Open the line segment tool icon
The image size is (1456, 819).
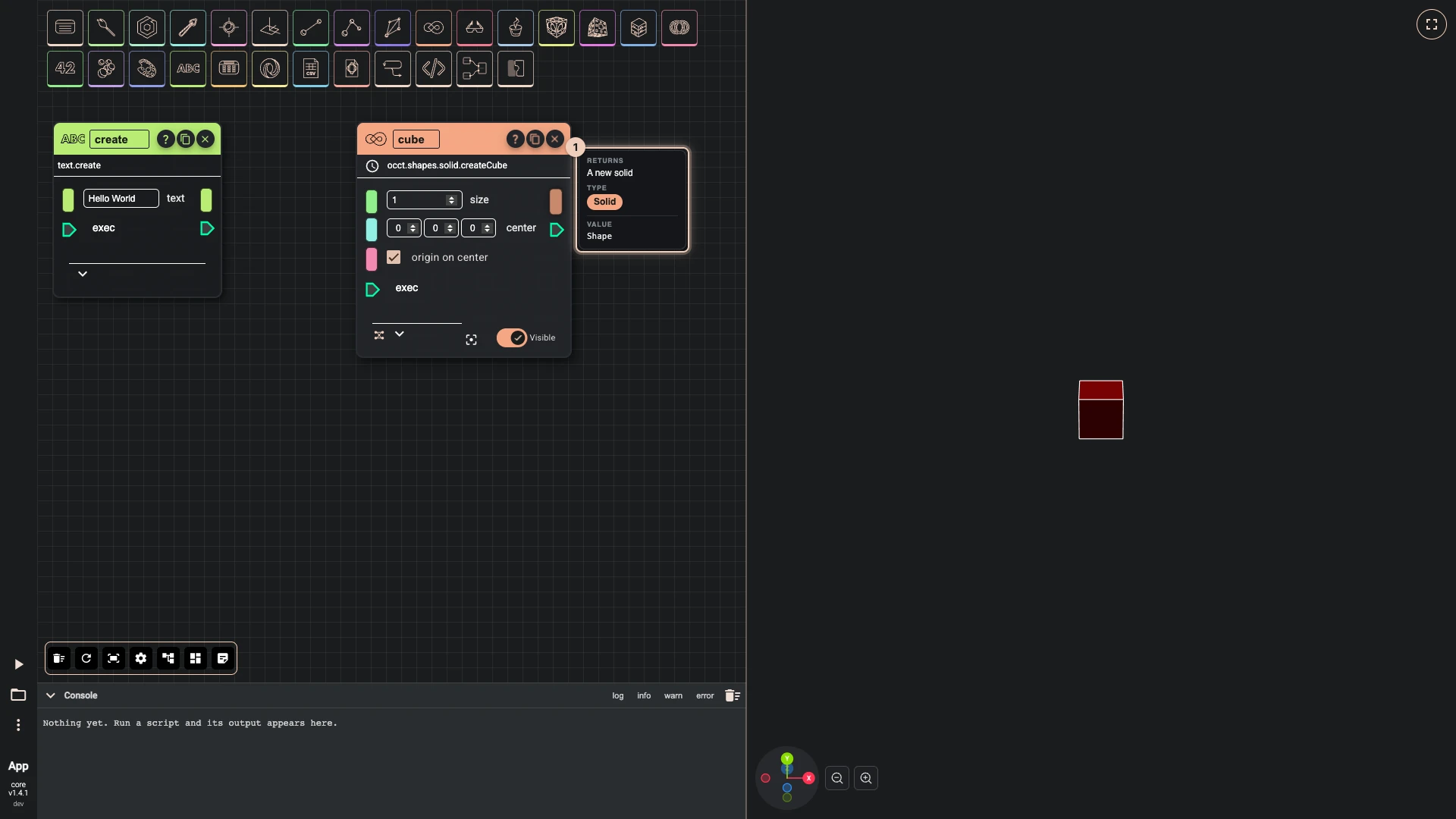coord(311,28)
